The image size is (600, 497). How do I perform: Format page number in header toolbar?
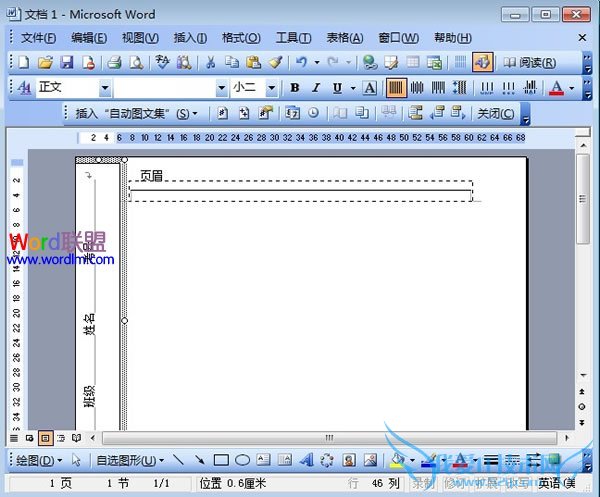[x=265, y=113]
